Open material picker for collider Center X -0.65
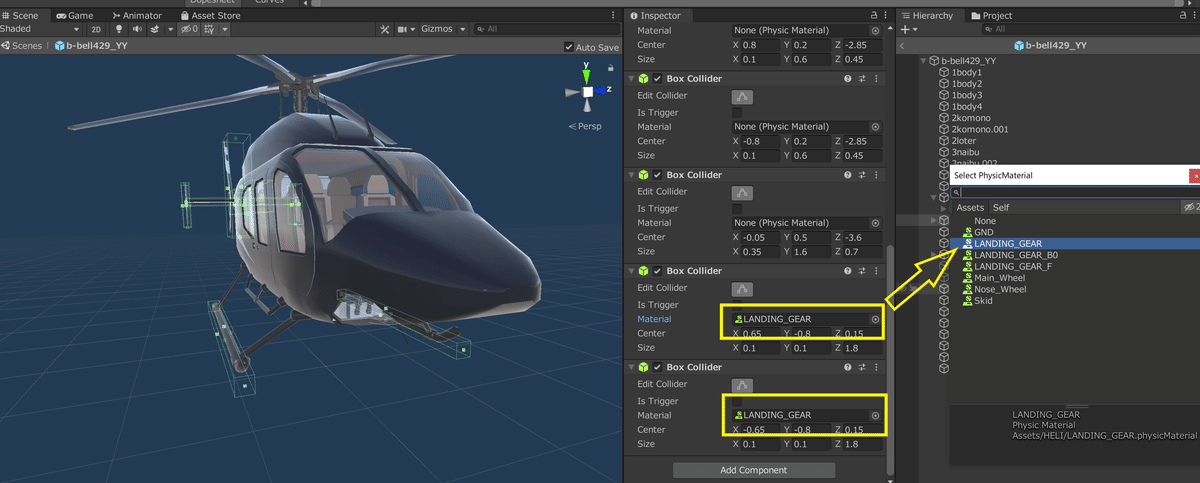1200x483 pixels. (875, 415)
